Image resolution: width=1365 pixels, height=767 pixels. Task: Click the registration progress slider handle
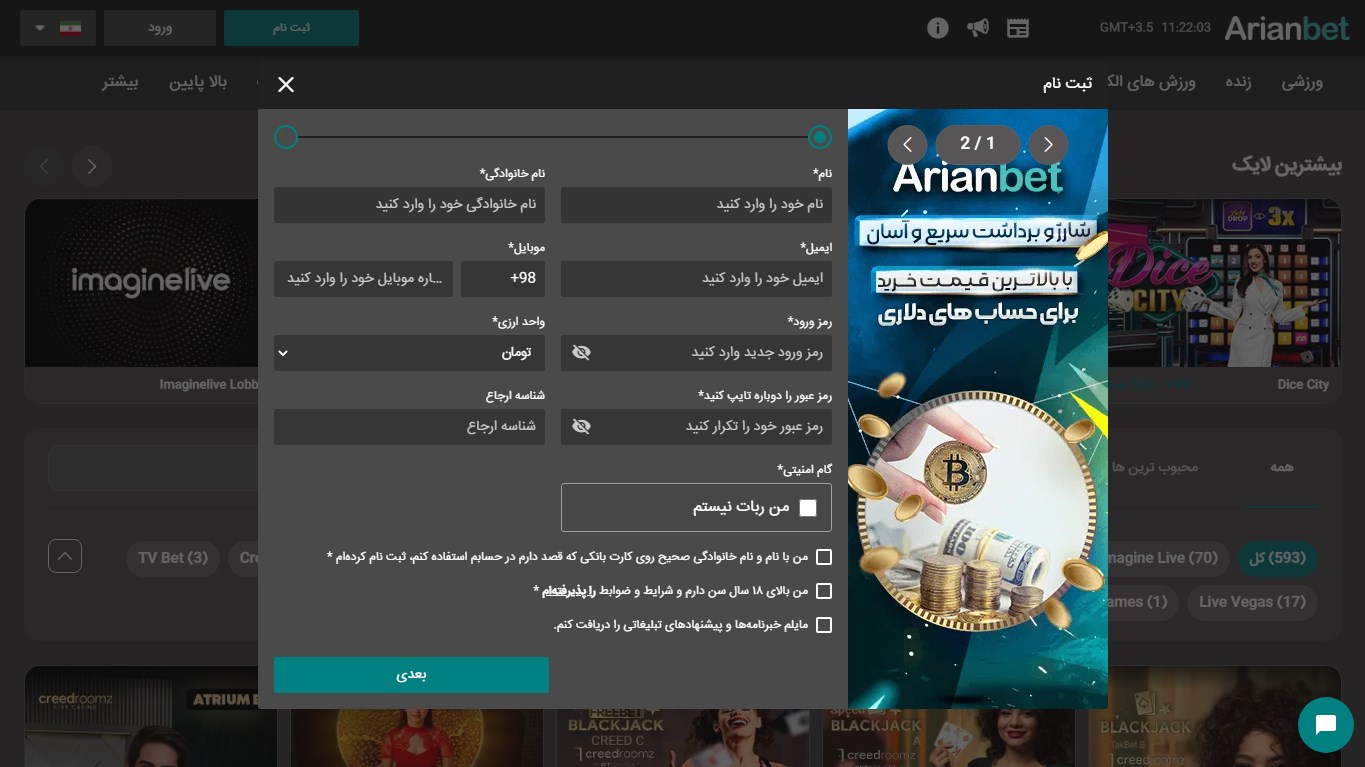click(x=820, y=137)
